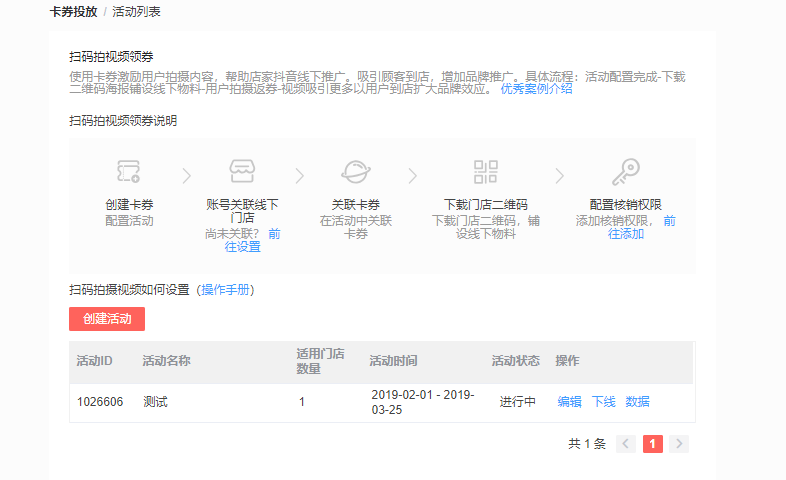Click the date range 2019-02-01 - 2019-03-25
This screenshot has height=480, width=786.
tap(423, 402)
